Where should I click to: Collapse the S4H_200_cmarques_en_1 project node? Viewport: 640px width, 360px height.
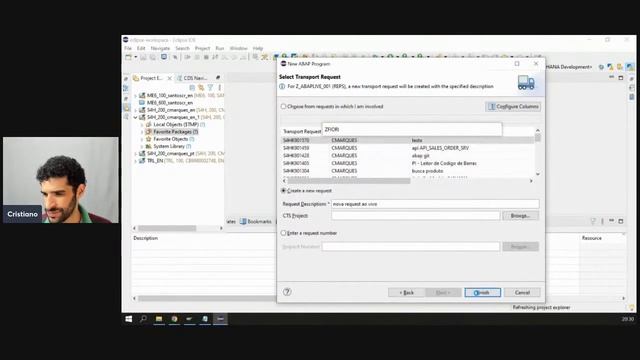point(136,118)
